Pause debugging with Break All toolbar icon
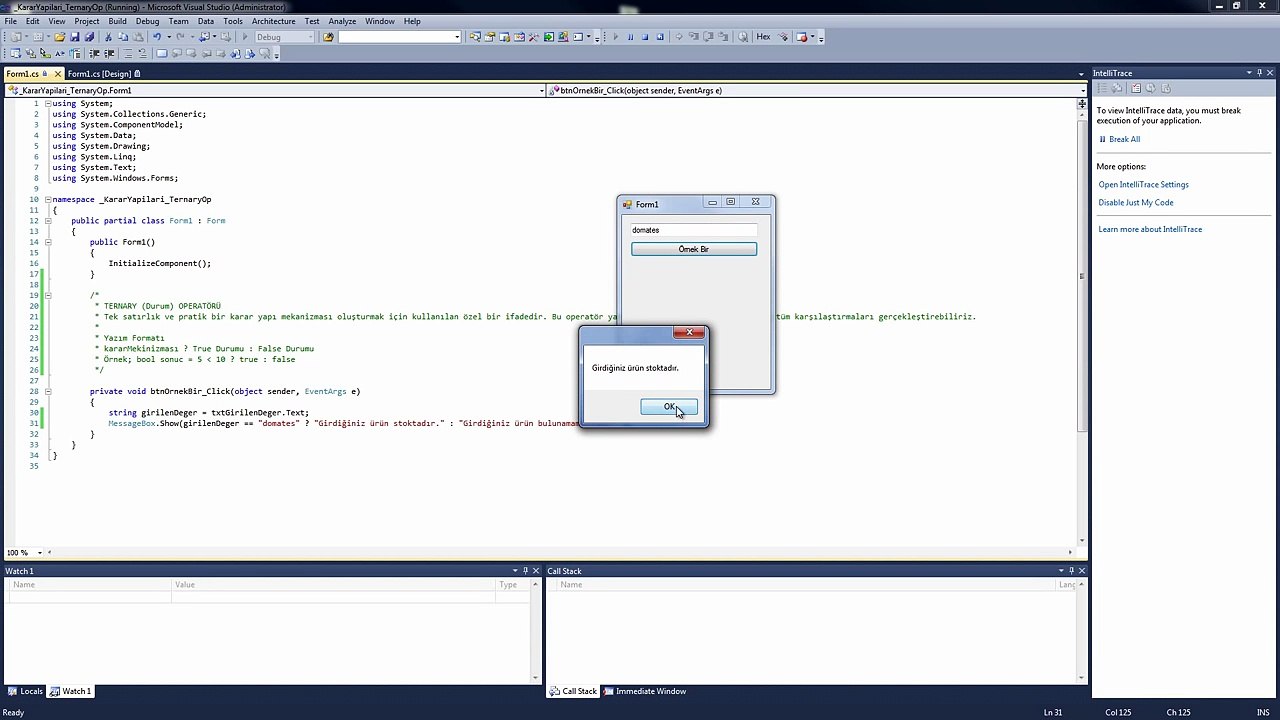 tap(630, 37)
